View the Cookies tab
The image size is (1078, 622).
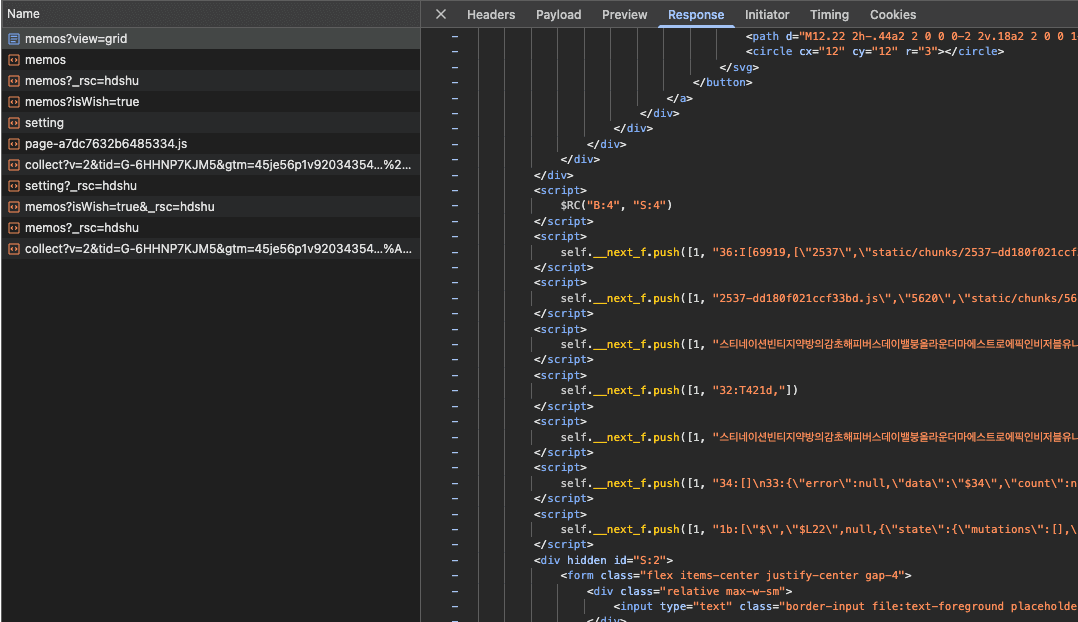(892, 14)
